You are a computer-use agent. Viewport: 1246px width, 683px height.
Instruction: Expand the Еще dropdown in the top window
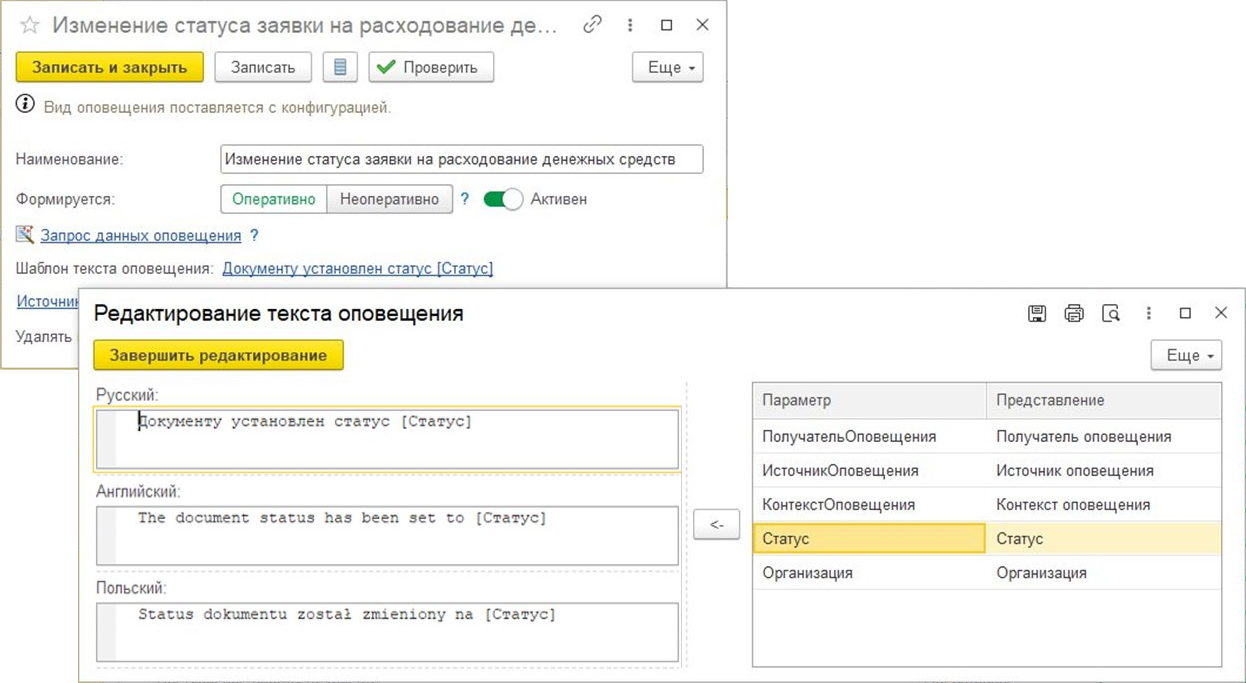(667, 68)
